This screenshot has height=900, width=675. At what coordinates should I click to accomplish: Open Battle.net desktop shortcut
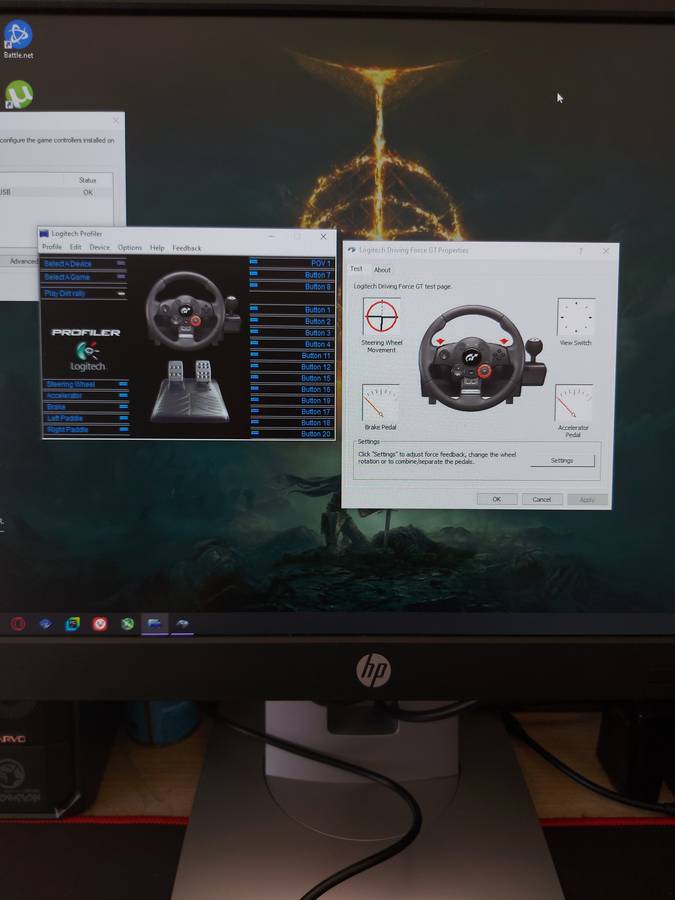pyautogui.click(x=18, y=37)
